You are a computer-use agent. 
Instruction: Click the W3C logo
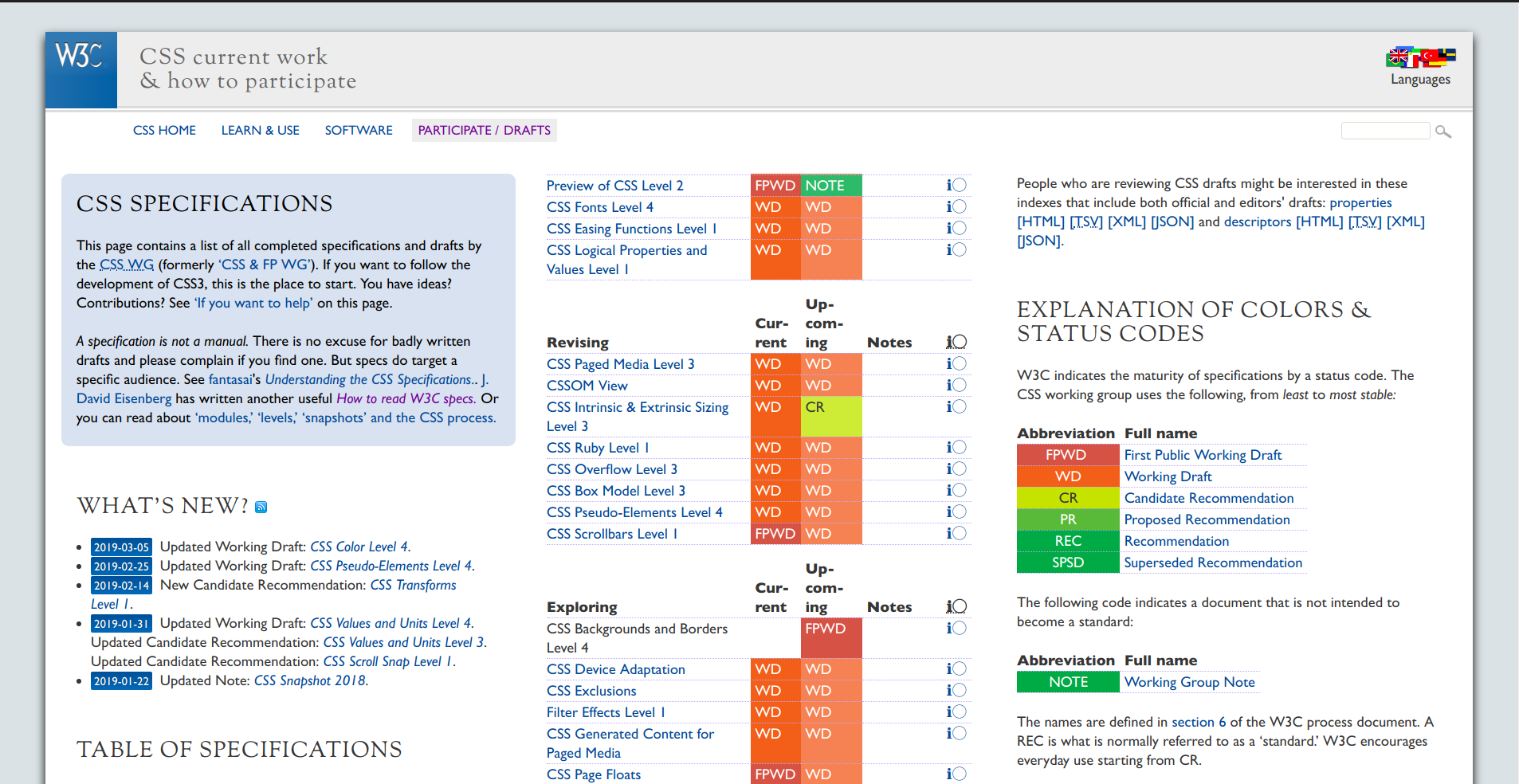point(81,70)
